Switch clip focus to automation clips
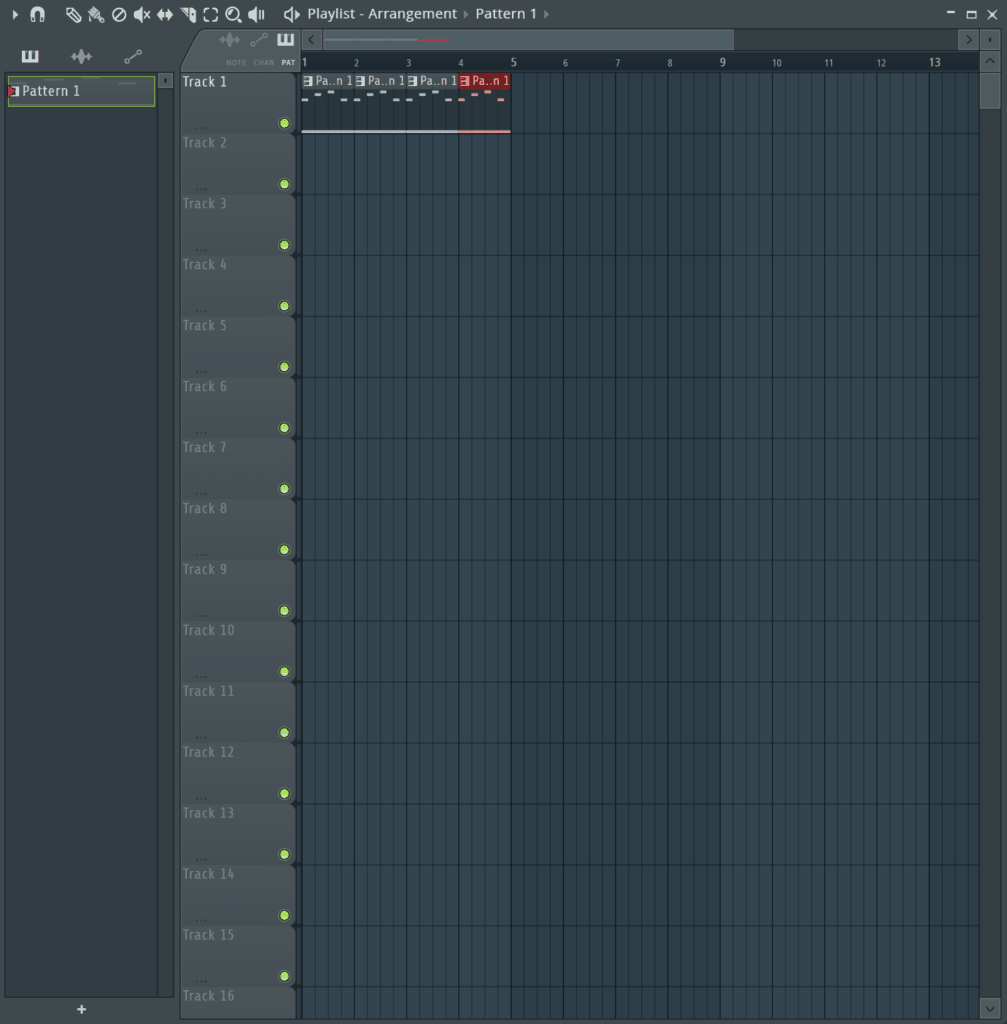Screen dimensions: 1007x1024 (259, 40)
